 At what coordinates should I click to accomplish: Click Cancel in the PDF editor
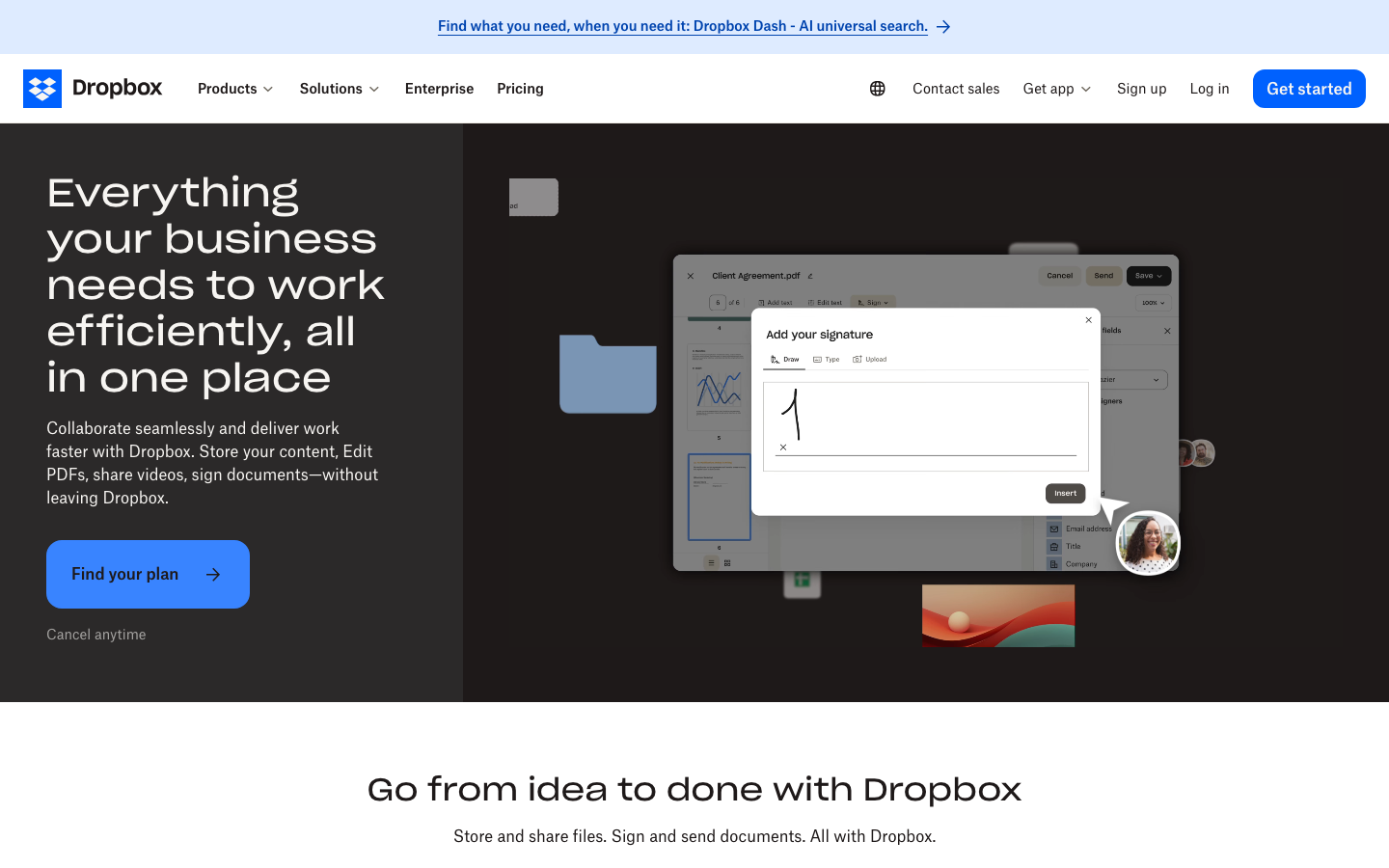[1059, 276]
